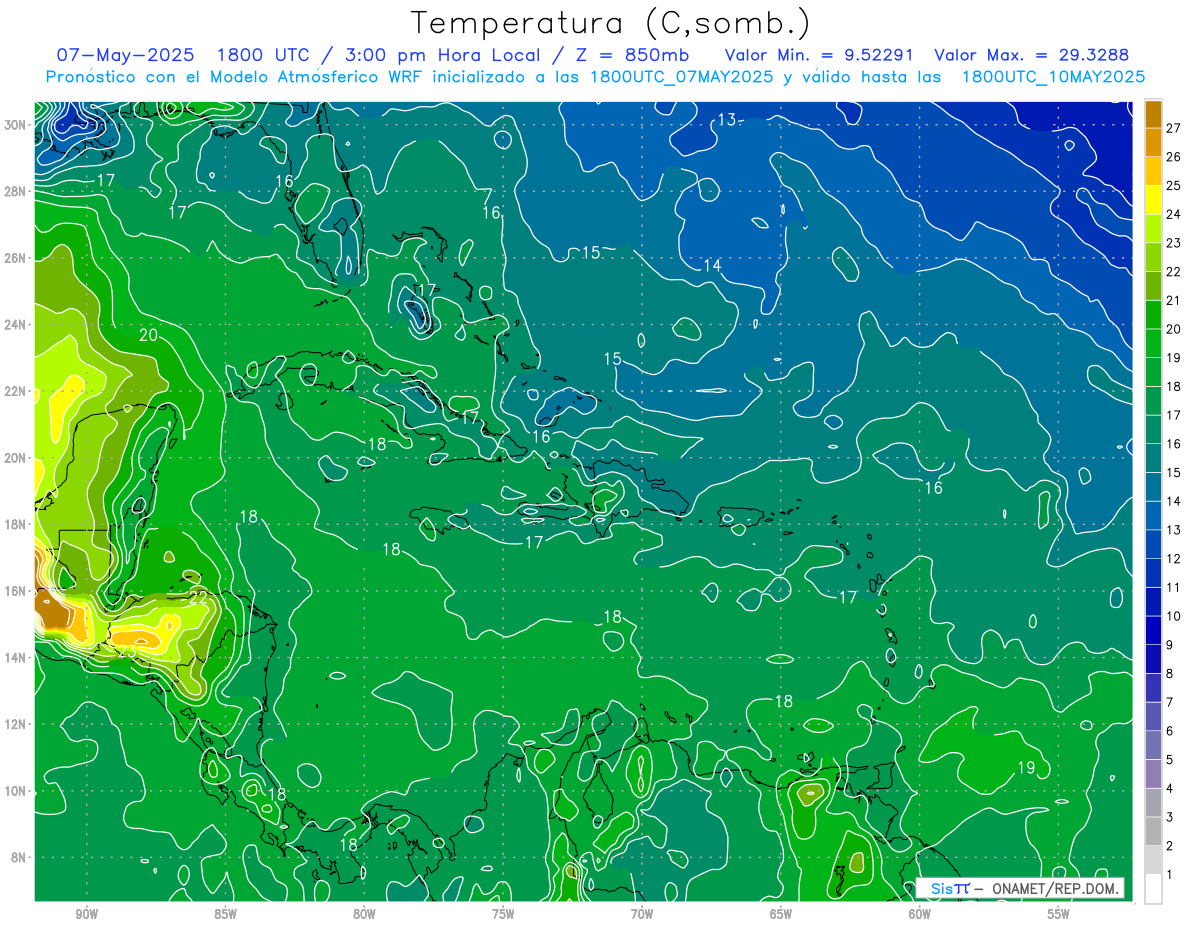1200x927 pixels.
Task: Select the "07-May-2025" date text
Action: pyautogui.click(x=125, y=55)
